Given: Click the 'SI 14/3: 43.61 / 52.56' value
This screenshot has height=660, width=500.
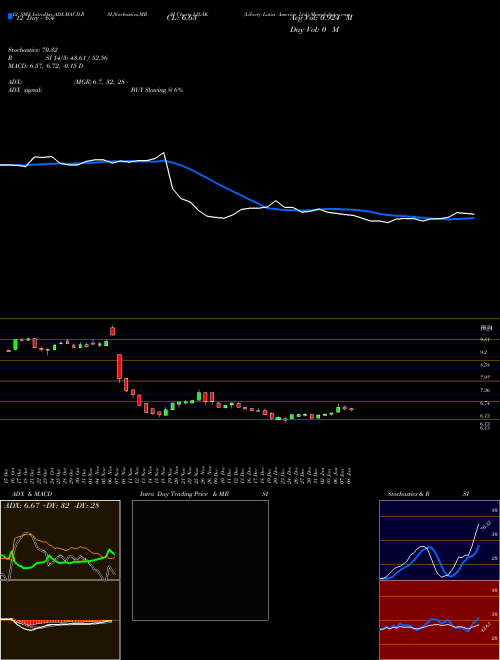Looking at the screenshot, I should [x=77, y=58].
